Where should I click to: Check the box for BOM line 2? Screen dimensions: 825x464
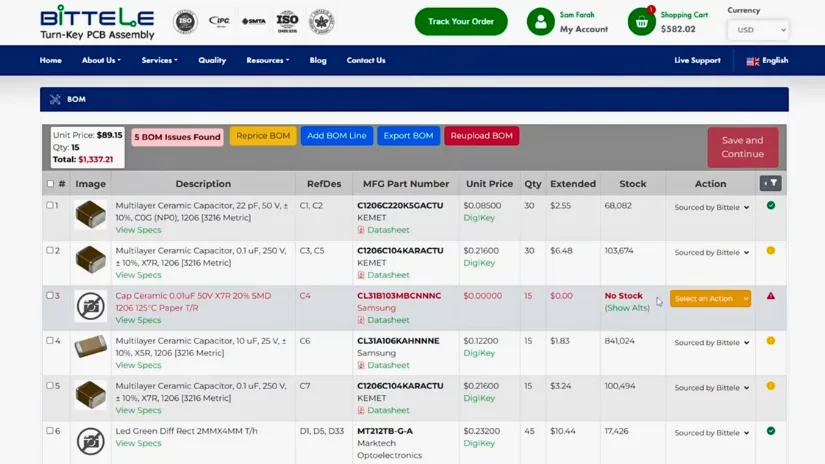pos(49,250)
